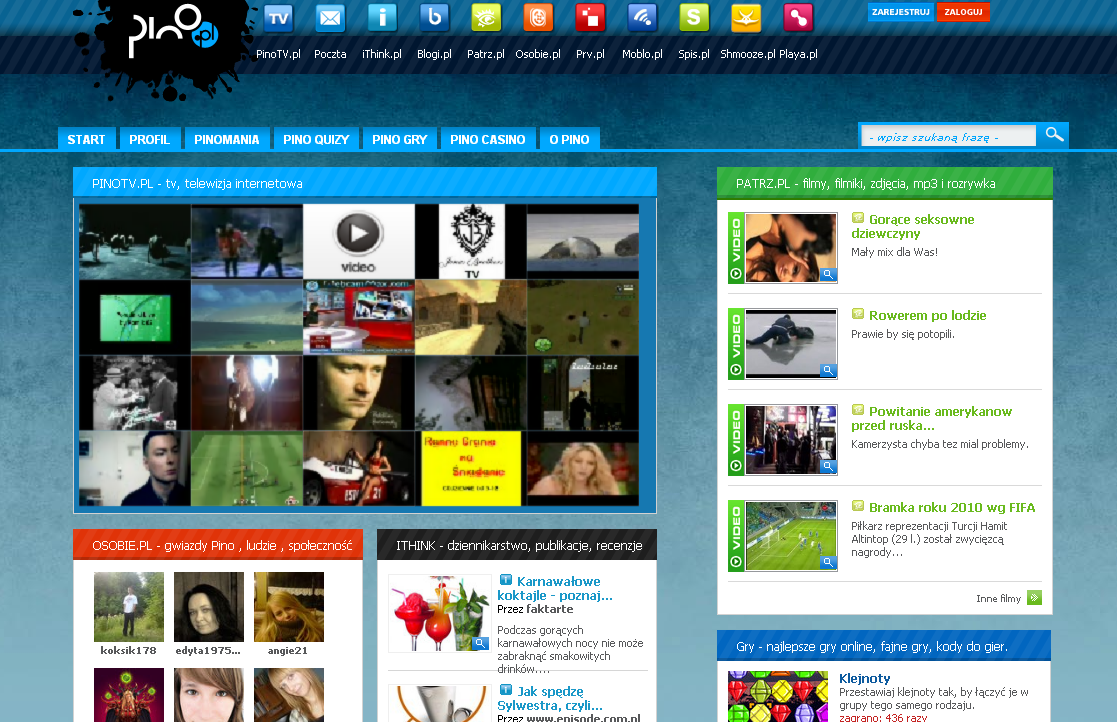Click the Poczta text label

(331, 54)
